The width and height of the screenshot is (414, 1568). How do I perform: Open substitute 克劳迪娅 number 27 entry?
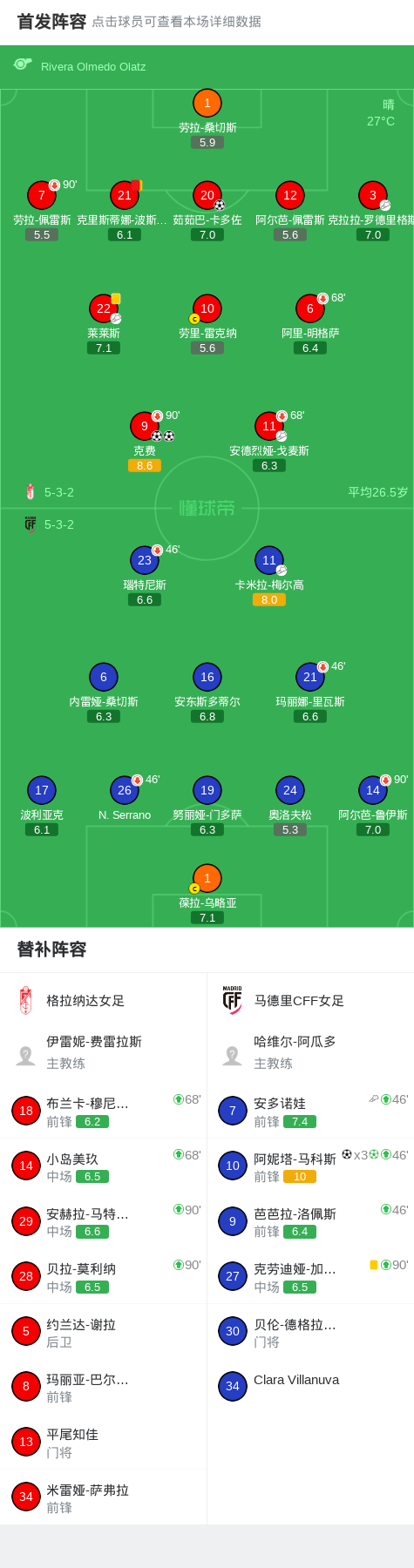click(310, 1276)
